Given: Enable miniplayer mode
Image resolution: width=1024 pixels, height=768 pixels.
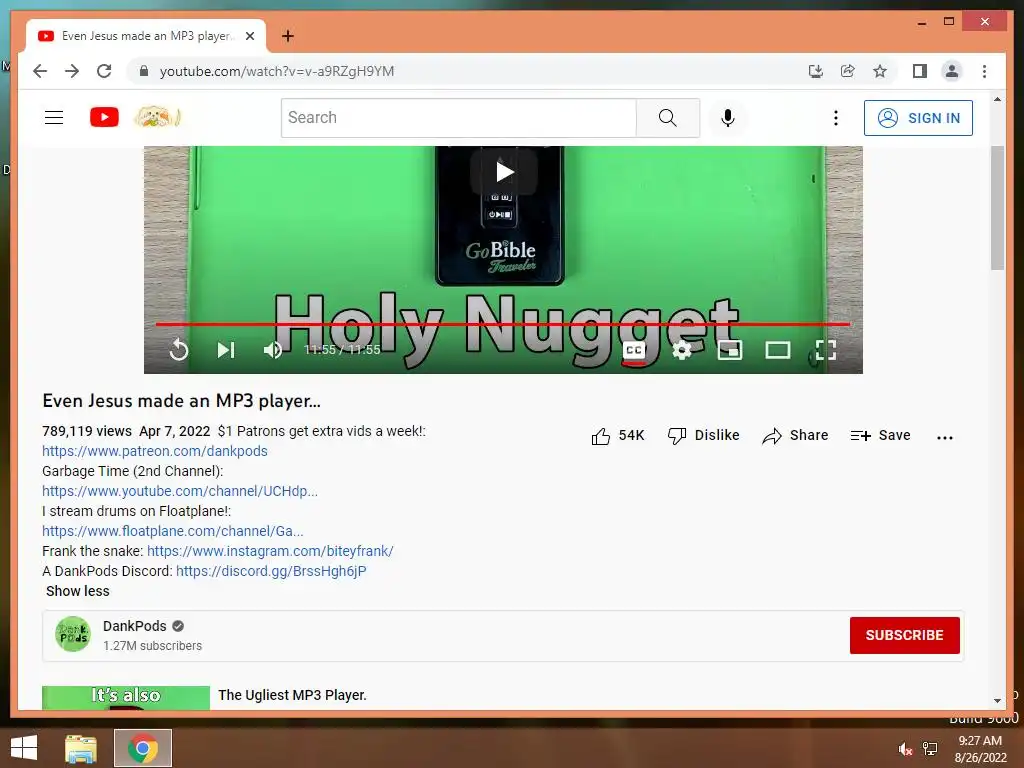Looking at the screenshot, I should [729, 350].
